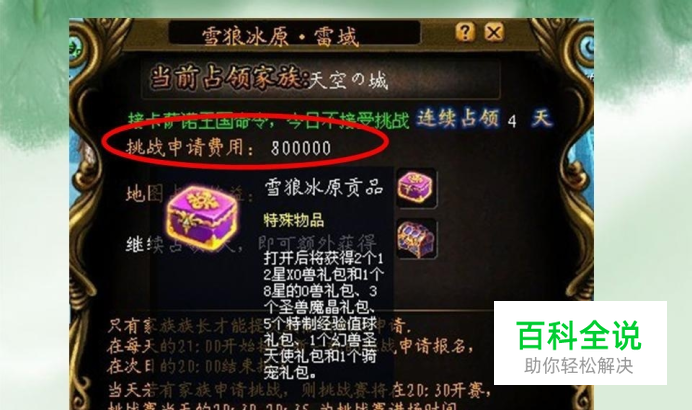Image resolution: width=692 pixels, height=410 pixels.
Task: Click the 当前占领家族 label
Action: [229, 79]
